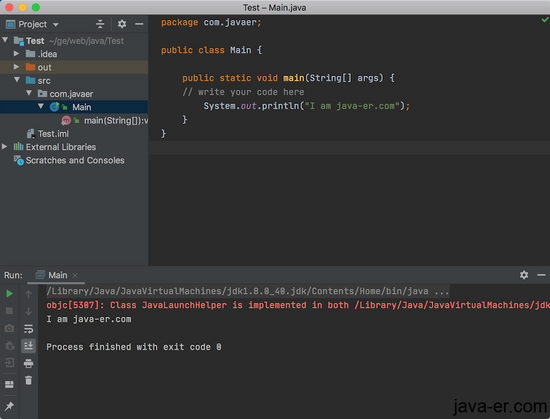Image resolution: width=550 pixels, height=419 pixels.
Task: Toggle scroll to end of console
Action: (x=28, y=346)
